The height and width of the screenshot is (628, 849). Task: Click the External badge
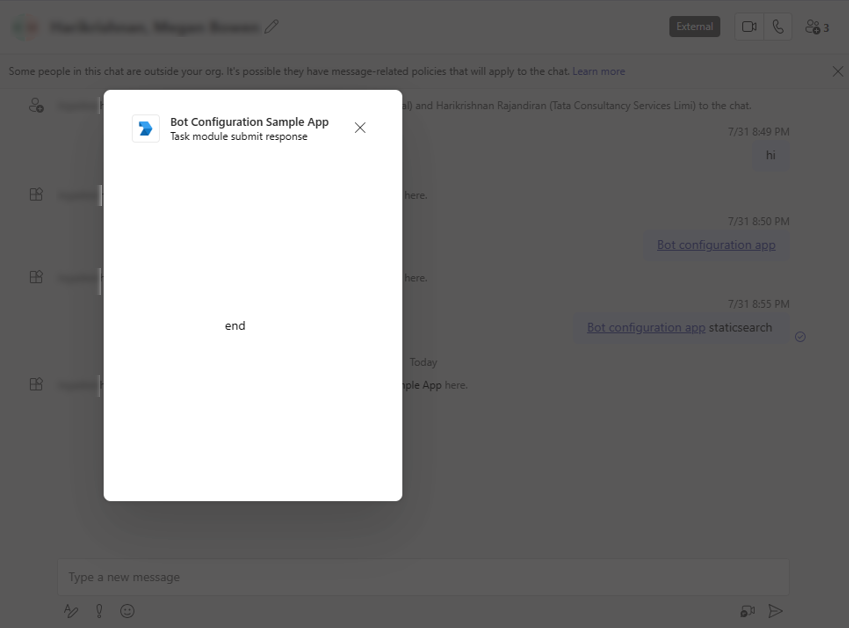(x=695, y=27)
